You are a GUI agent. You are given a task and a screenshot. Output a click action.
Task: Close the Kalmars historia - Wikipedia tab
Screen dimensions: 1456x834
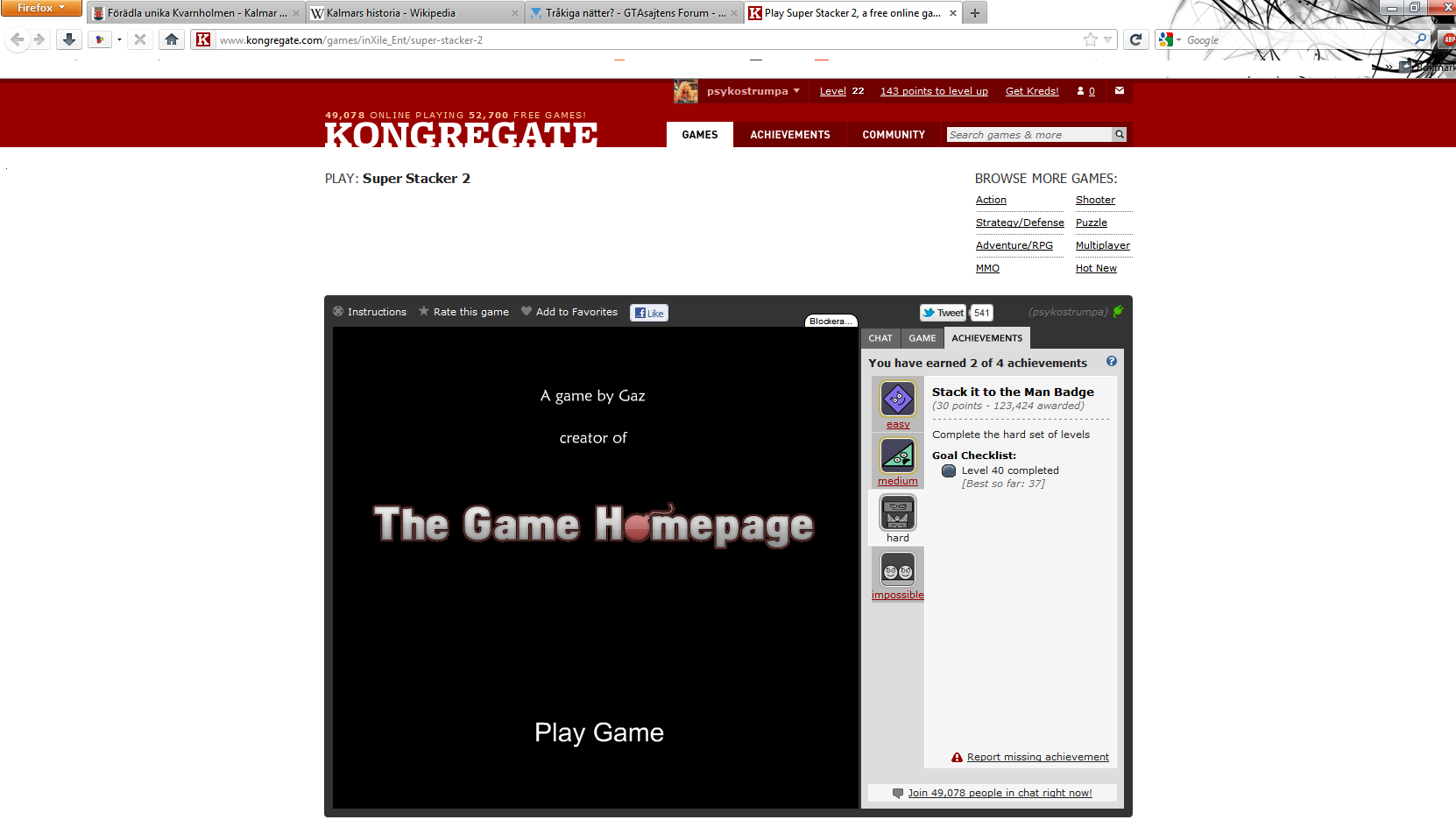515,13
